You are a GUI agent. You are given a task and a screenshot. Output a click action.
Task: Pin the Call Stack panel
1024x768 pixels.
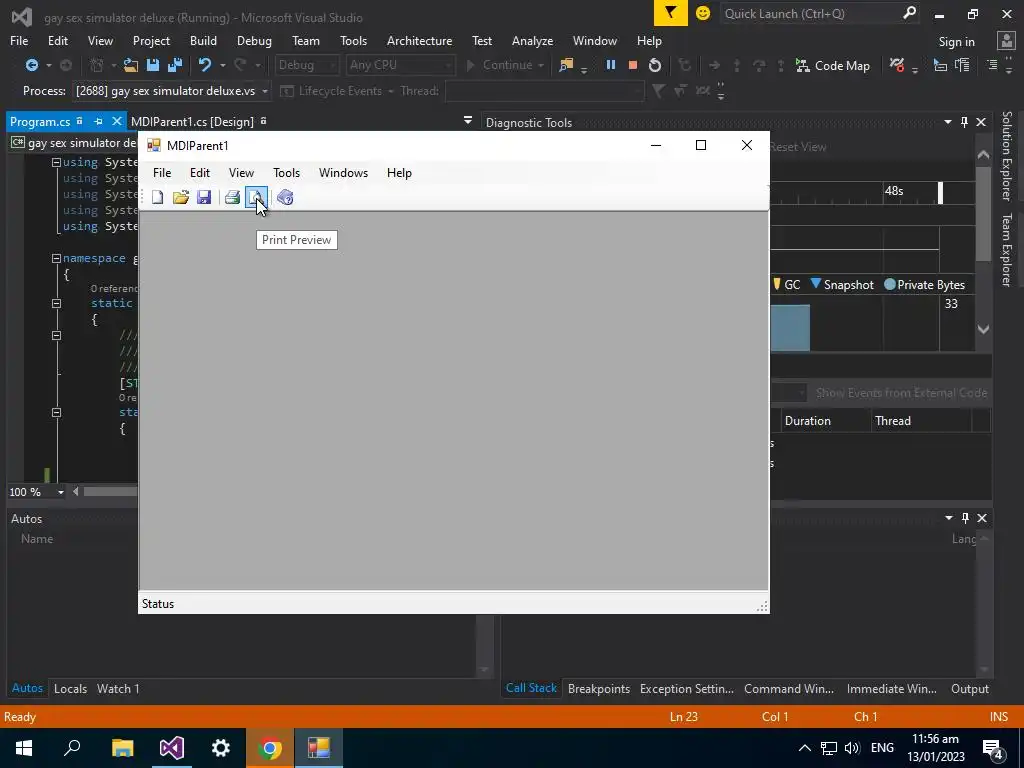coord(965,518)
